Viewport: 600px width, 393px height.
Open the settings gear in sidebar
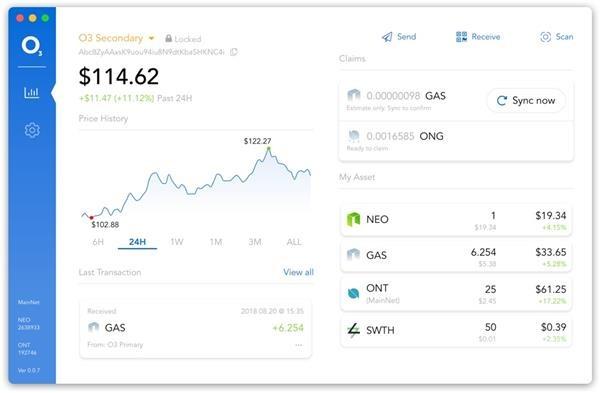point(32,130)
